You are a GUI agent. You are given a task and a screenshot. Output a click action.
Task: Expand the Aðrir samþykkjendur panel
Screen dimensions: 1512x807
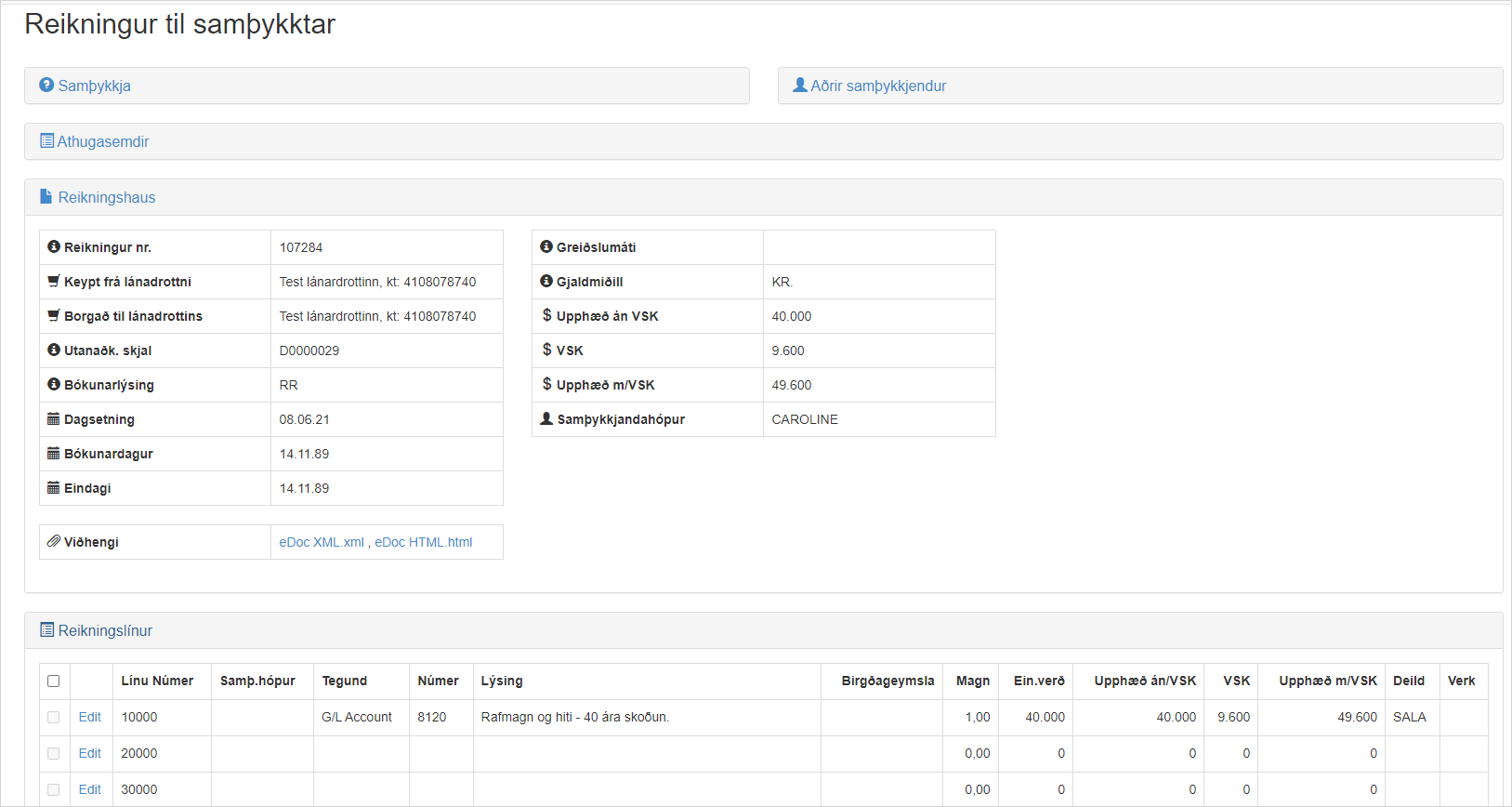[x=878, y=86]
